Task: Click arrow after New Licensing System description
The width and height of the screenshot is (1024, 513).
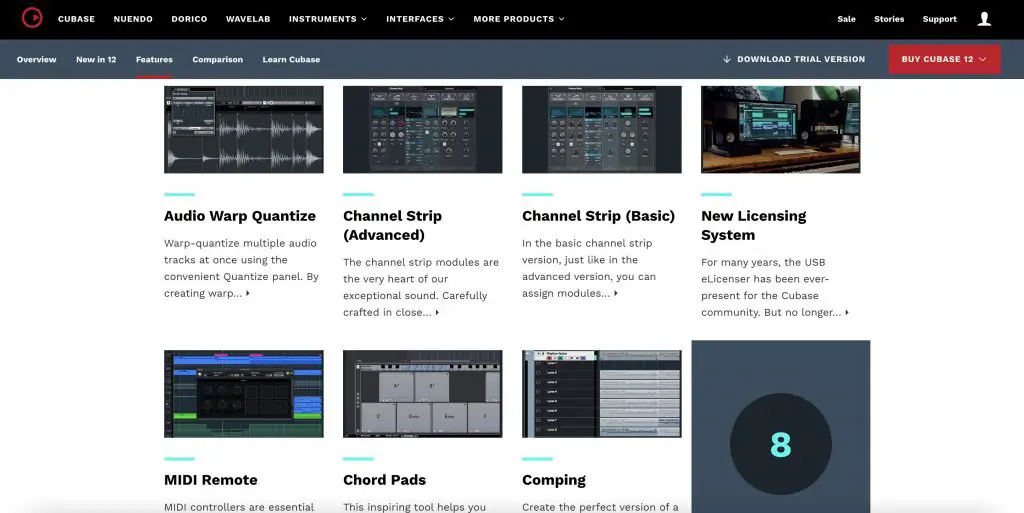Action: [x=847, y=313]
